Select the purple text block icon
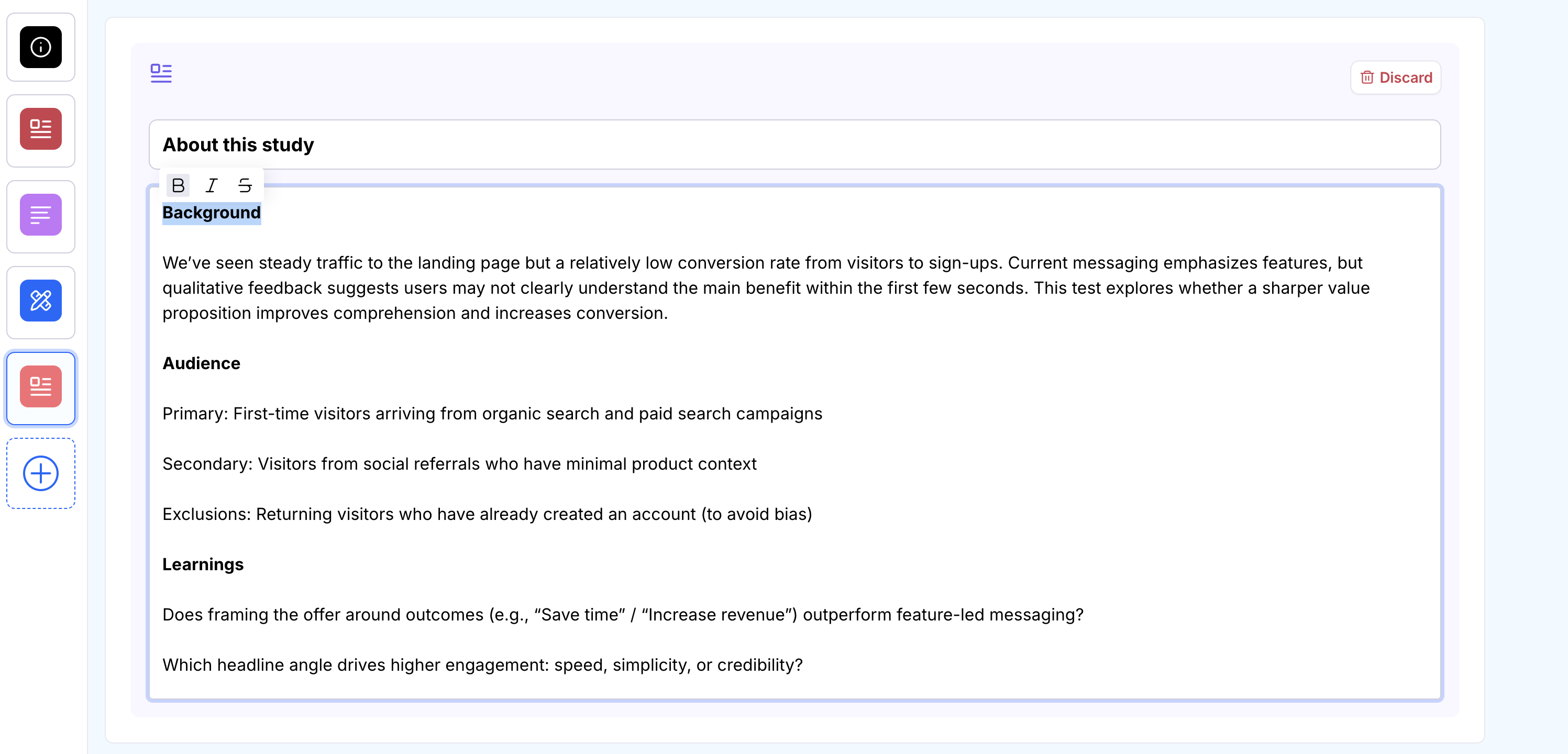The image size is (1568, 754). pyautogui.click(x=41, y=215)
